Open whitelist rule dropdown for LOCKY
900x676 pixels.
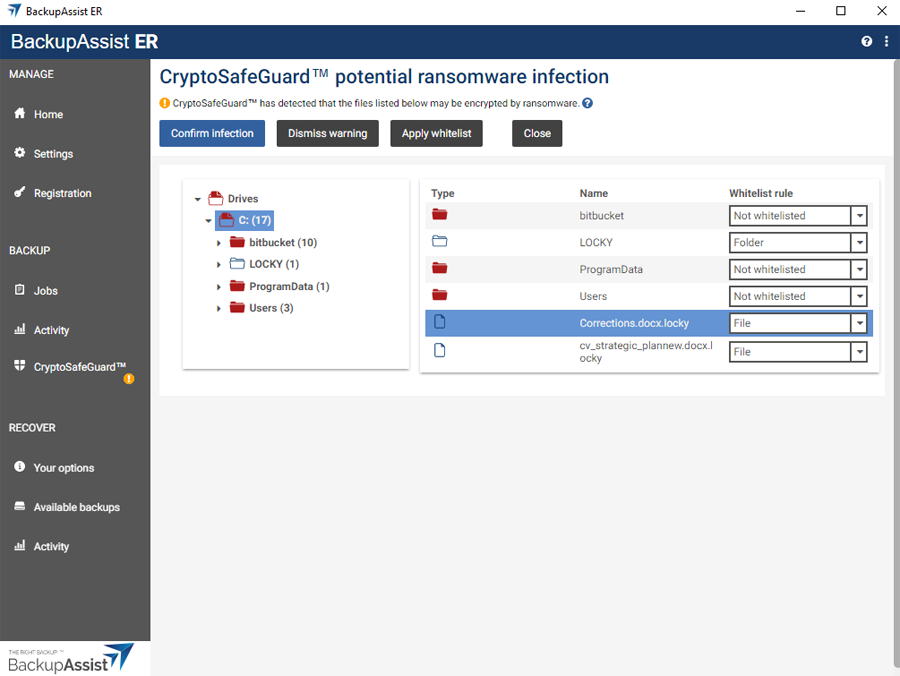tap(859, 243)
